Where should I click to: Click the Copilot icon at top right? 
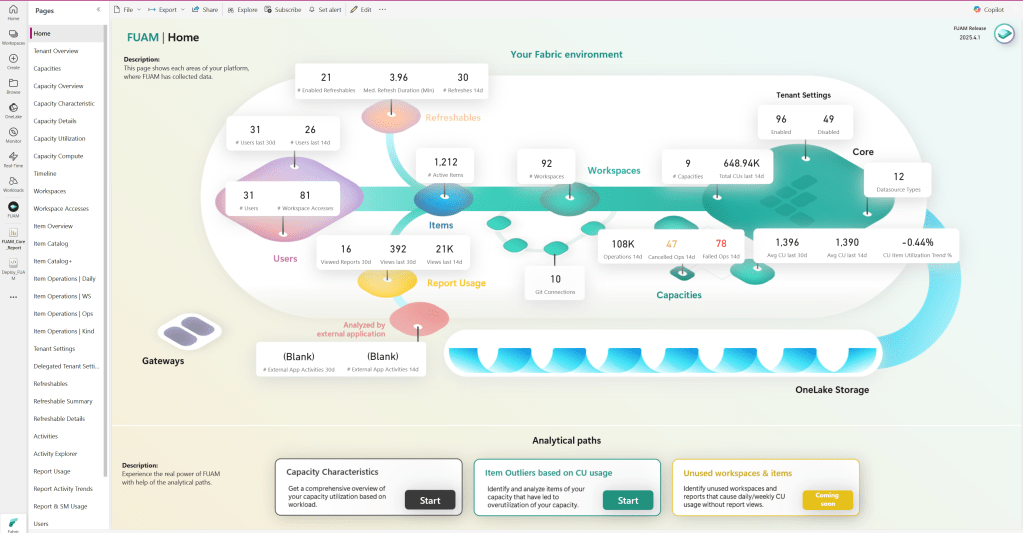[x=977, y=9]
